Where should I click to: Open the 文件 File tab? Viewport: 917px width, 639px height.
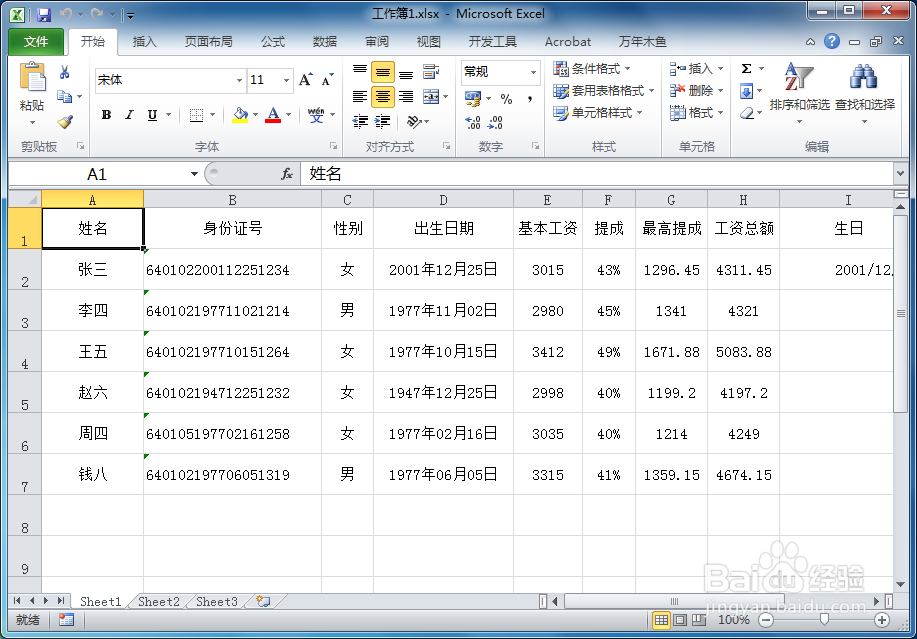36,42
